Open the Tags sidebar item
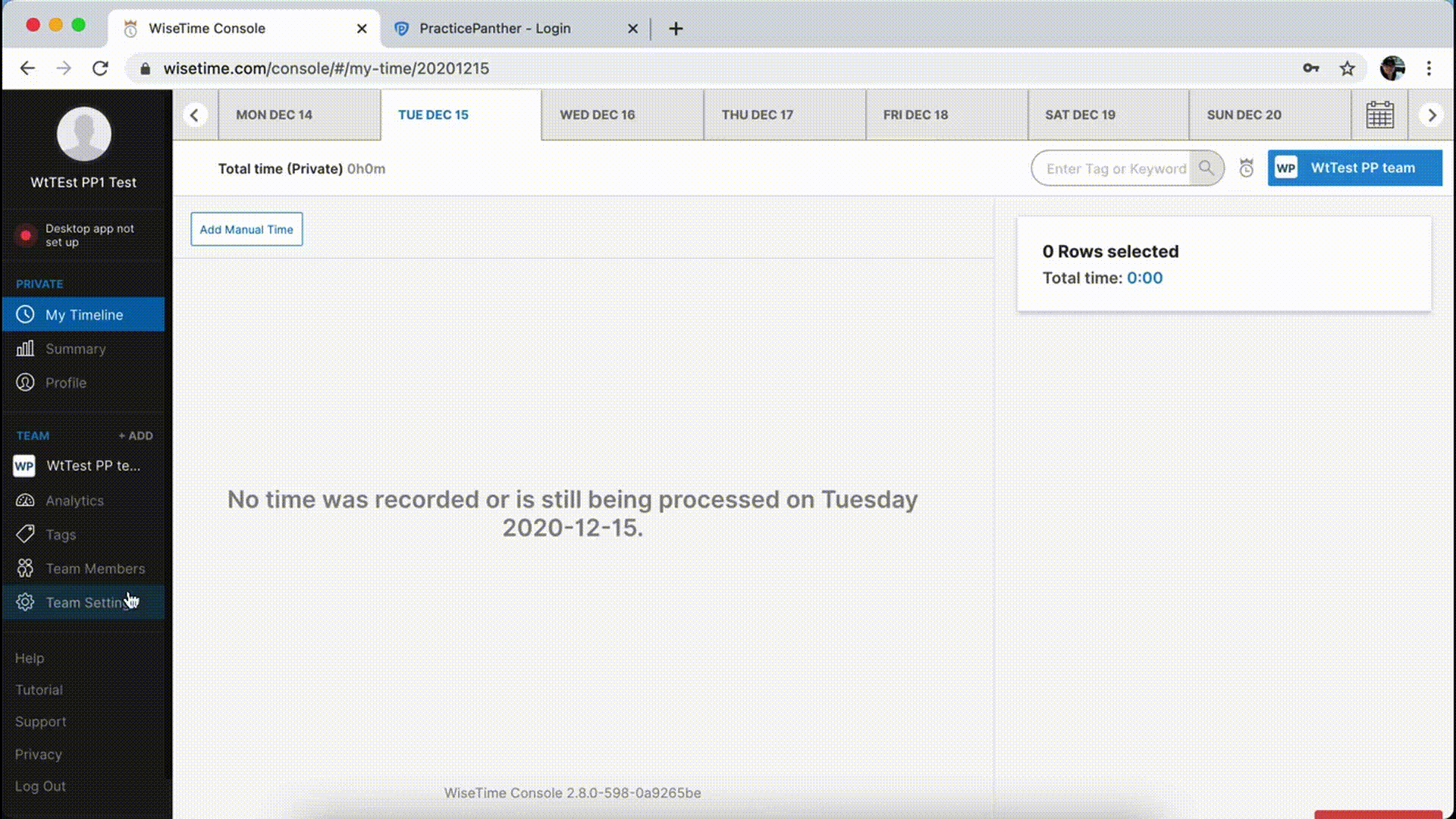 click(x=83, y=535)
